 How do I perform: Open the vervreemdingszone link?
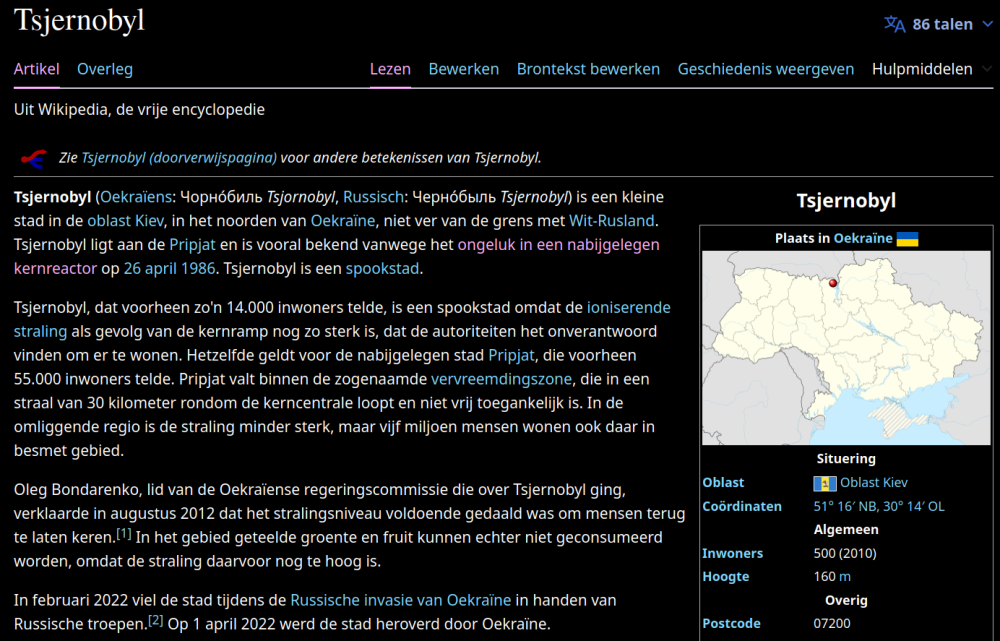[501, 379]
